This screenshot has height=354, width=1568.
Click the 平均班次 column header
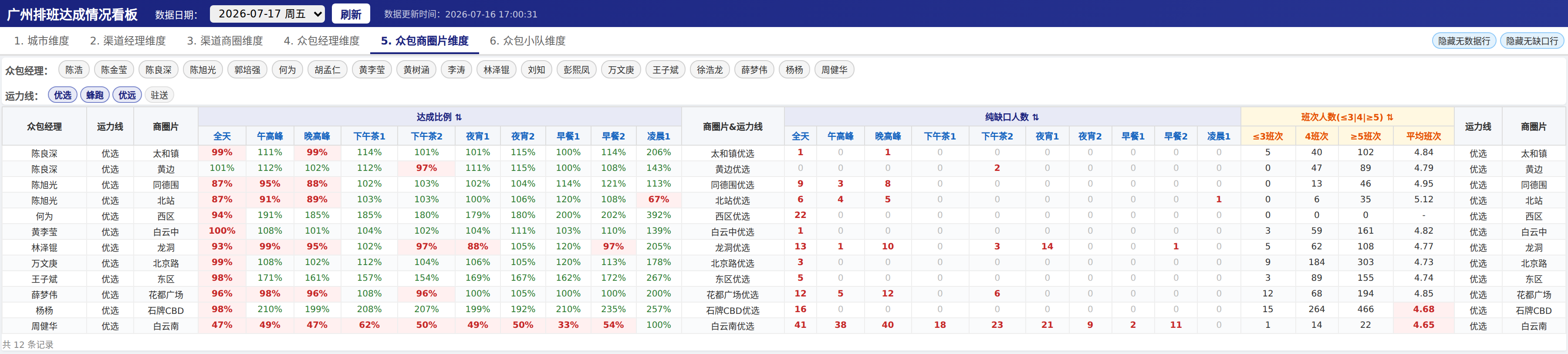click(1424, 136)
